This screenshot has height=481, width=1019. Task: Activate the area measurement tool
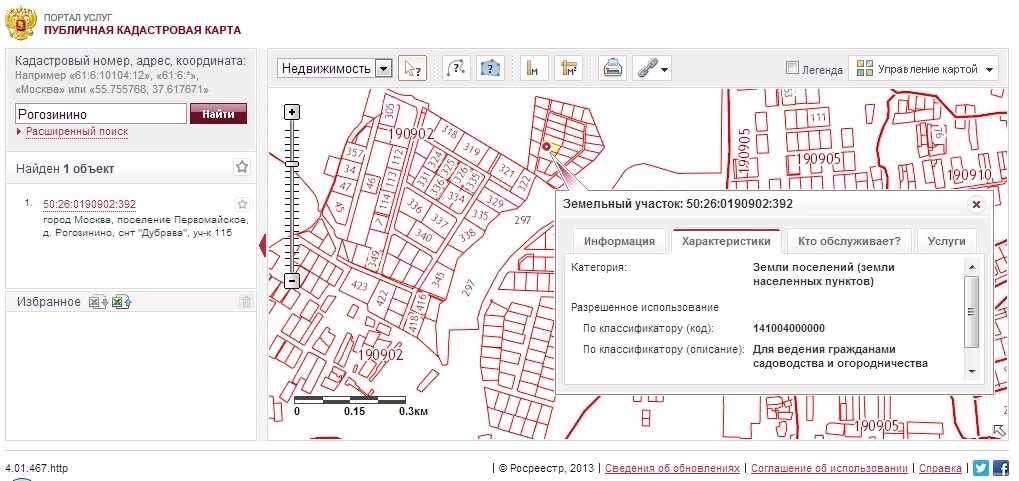click(x=569, y=68)
